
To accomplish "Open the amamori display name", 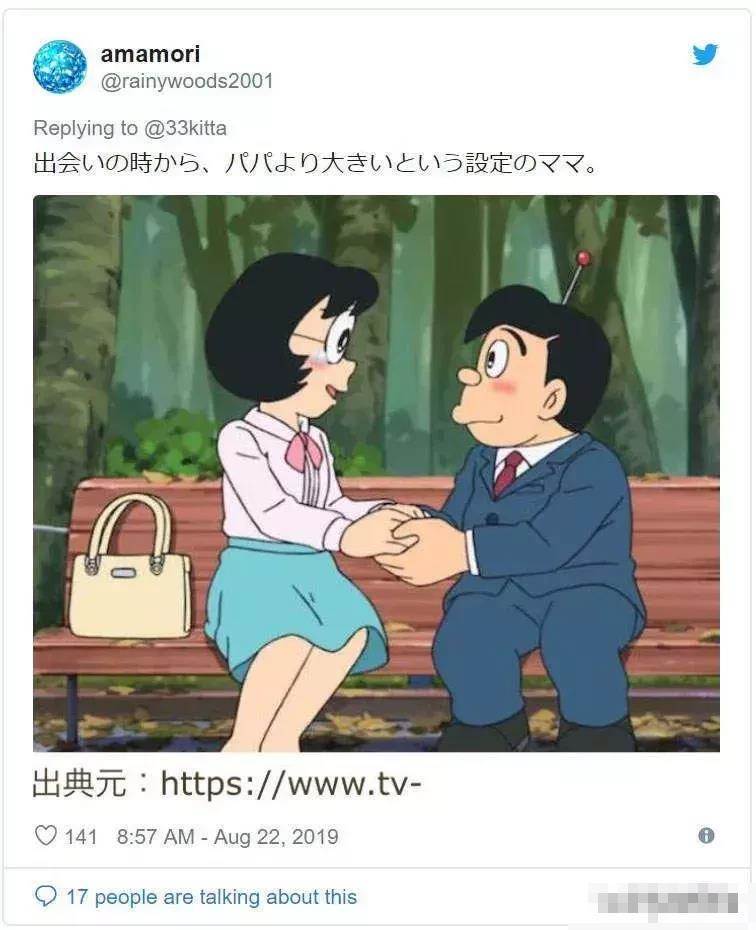I will [x=151, y=54].
